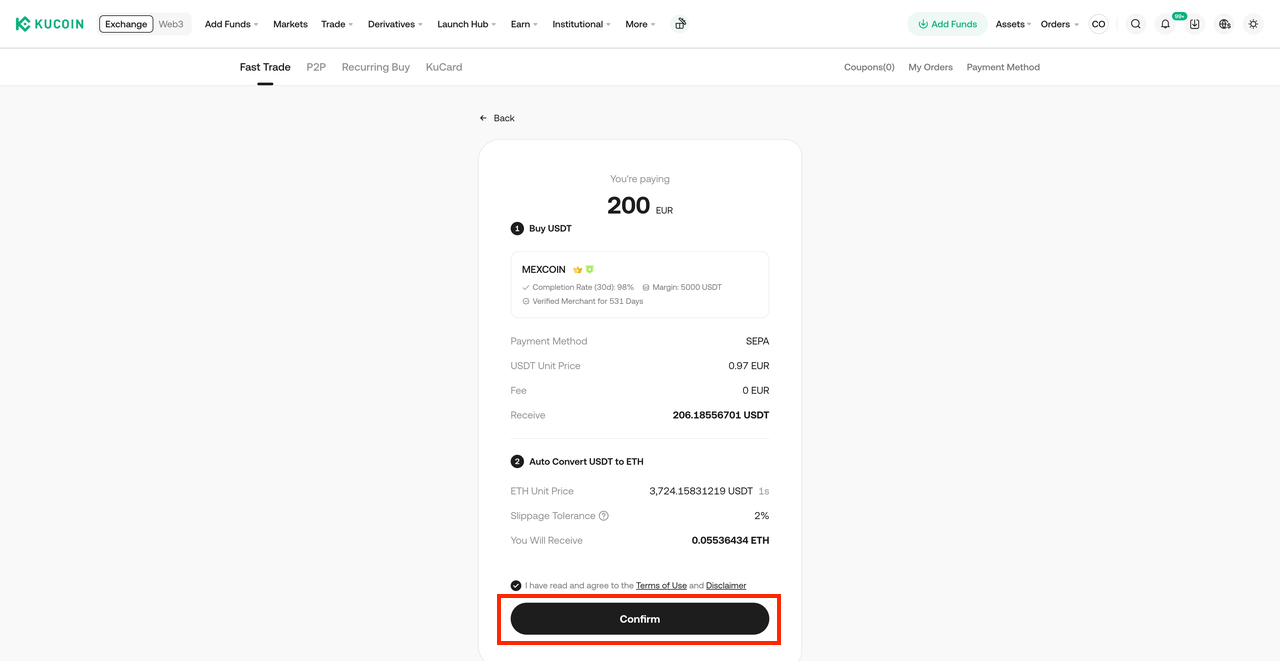Open the Assets dropdown

1013,24
